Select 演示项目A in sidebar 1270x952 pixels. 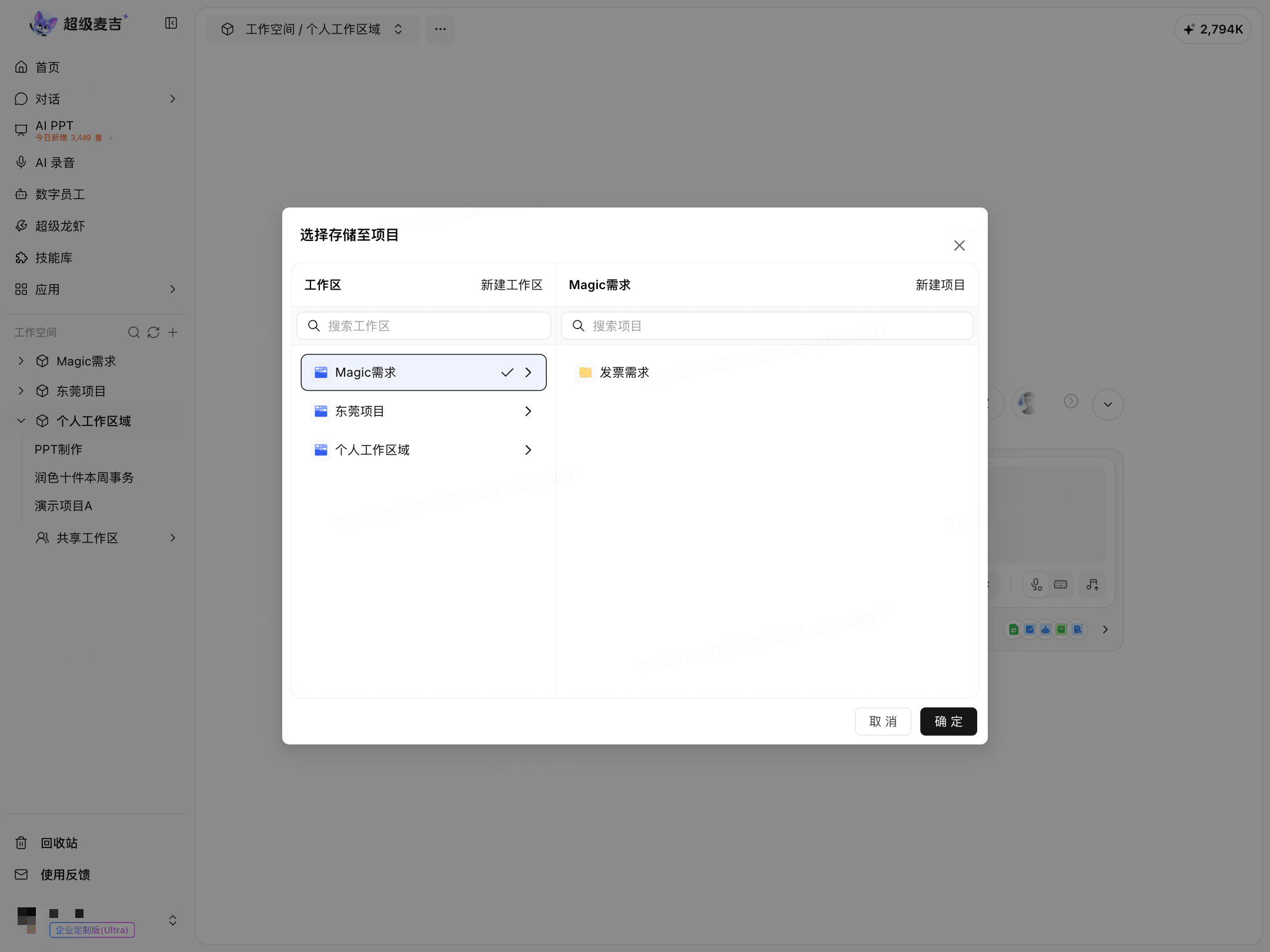coord(63,506)
